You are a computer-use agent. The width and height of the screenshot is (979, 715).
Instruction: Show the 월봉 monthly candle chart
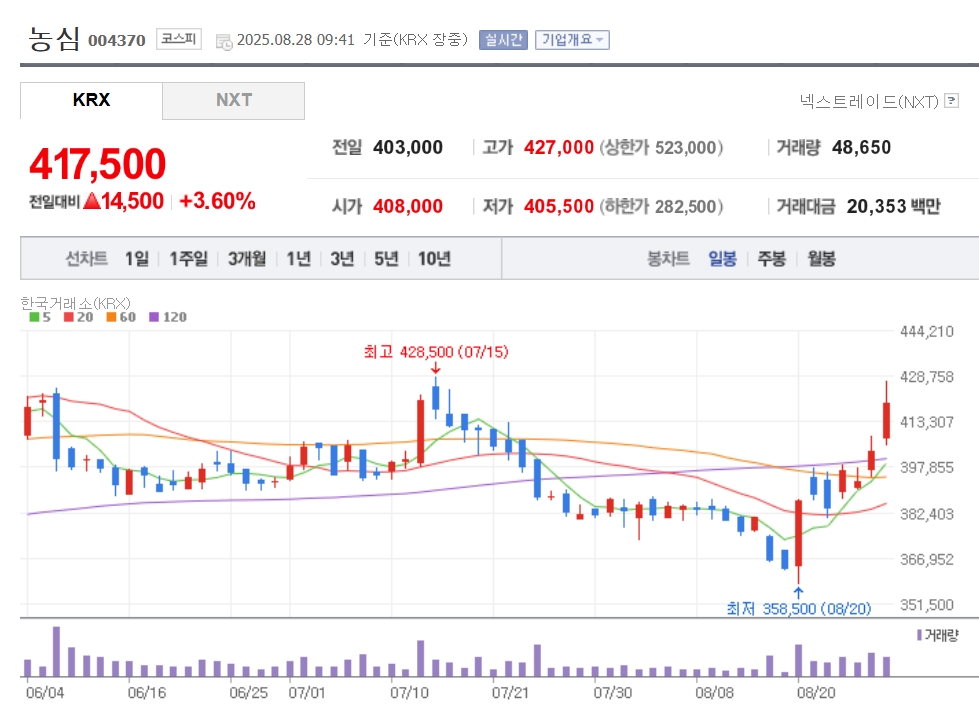click(821, 259)
